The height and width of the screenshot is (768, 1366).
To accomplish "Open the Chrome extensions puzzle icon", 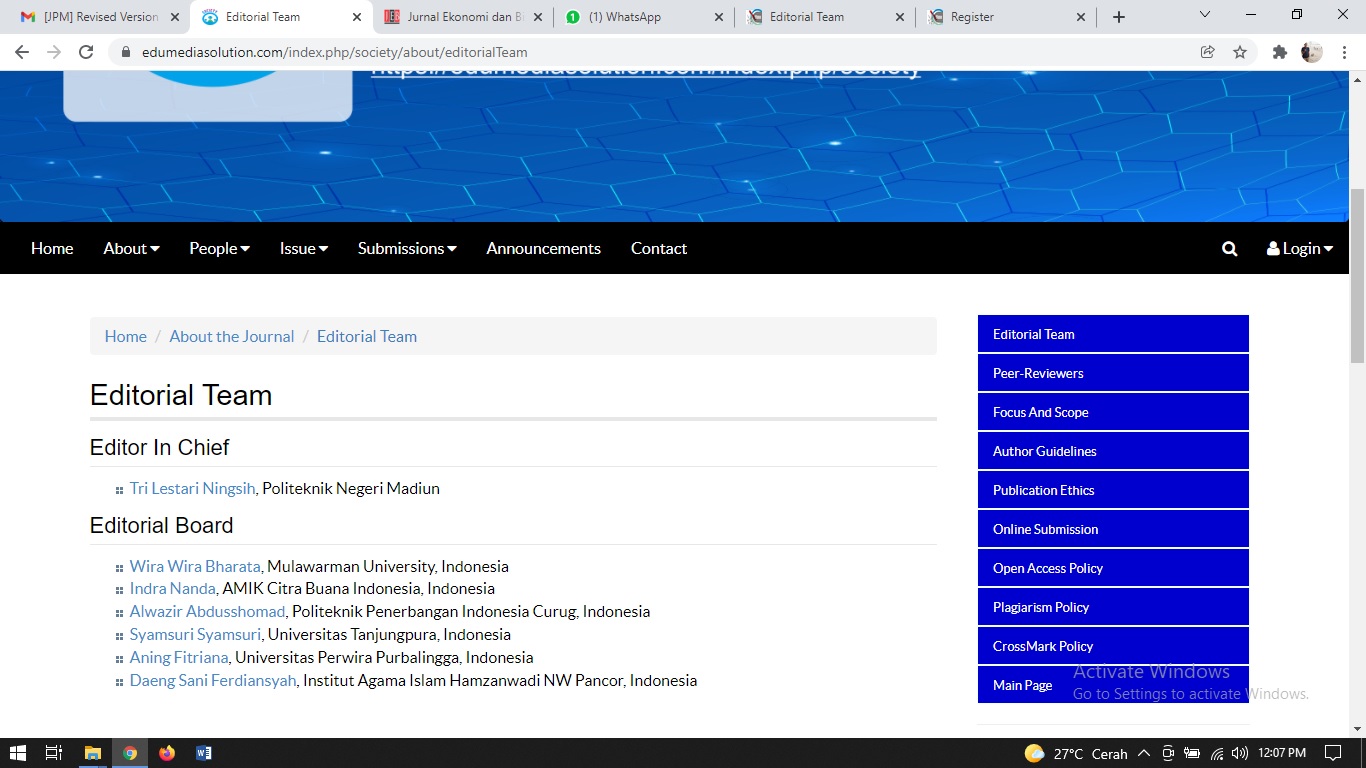I will [1279, 52].
